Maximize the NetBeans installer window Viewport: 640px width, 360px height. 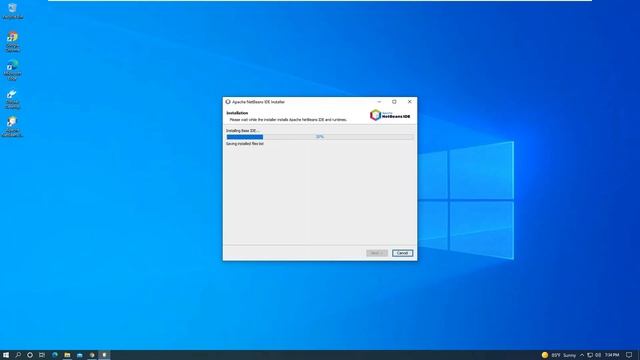[x=394, y=102]
